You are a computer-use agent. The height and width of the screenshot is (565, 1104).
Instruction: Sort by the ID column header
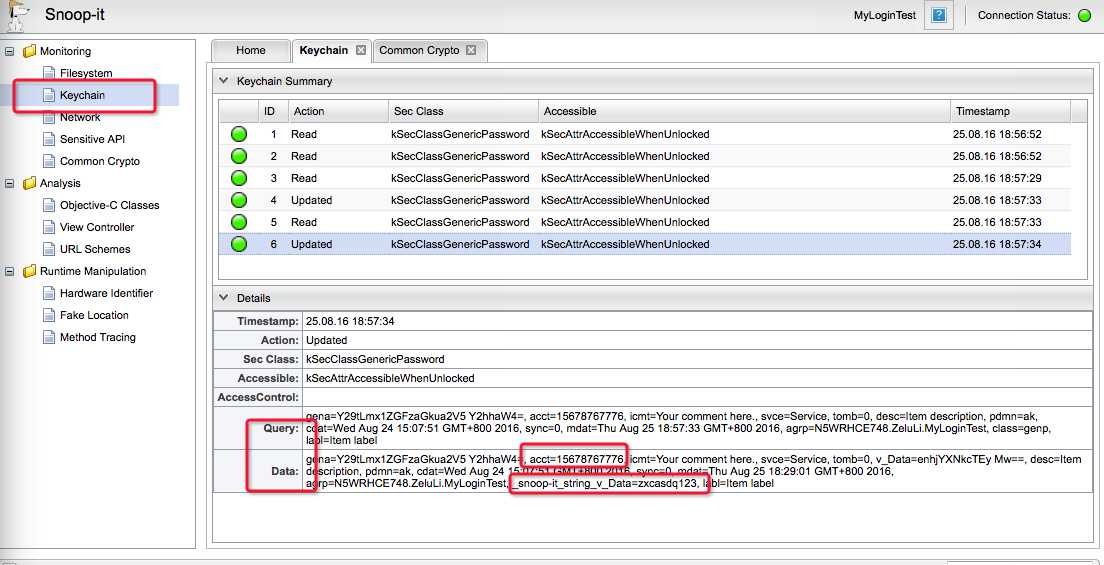pos(272,111)
